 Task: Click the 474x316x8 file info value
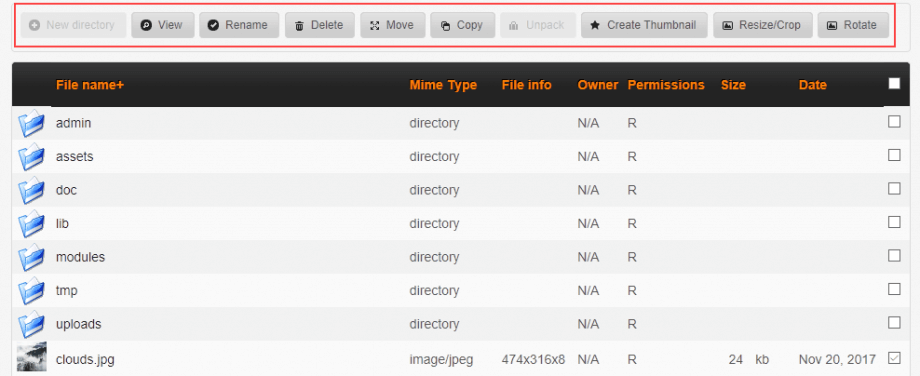coord(533,359)
